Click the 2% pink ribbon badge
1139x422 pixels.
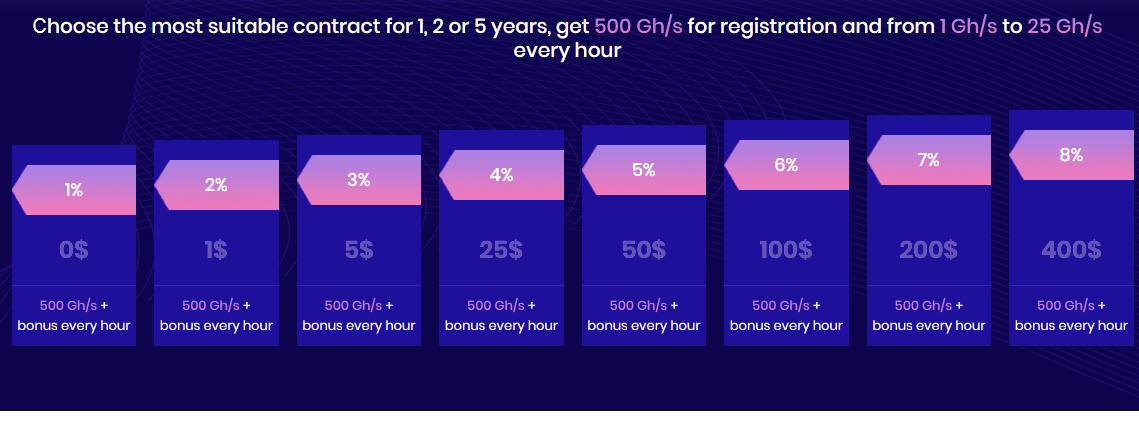pyautogui.click(x=216, y=185)
